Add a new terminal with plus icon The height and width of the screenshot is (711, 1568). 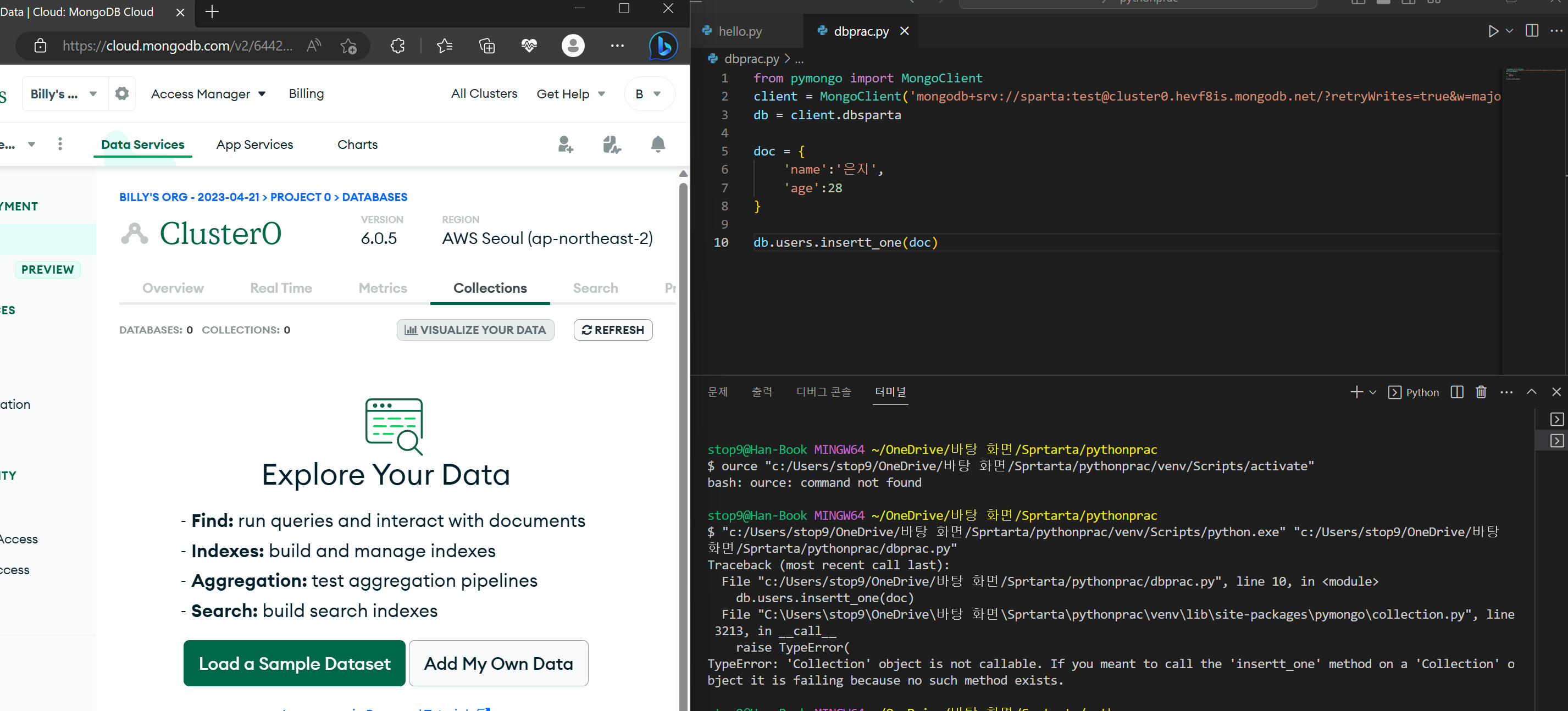click(1356, 392)
